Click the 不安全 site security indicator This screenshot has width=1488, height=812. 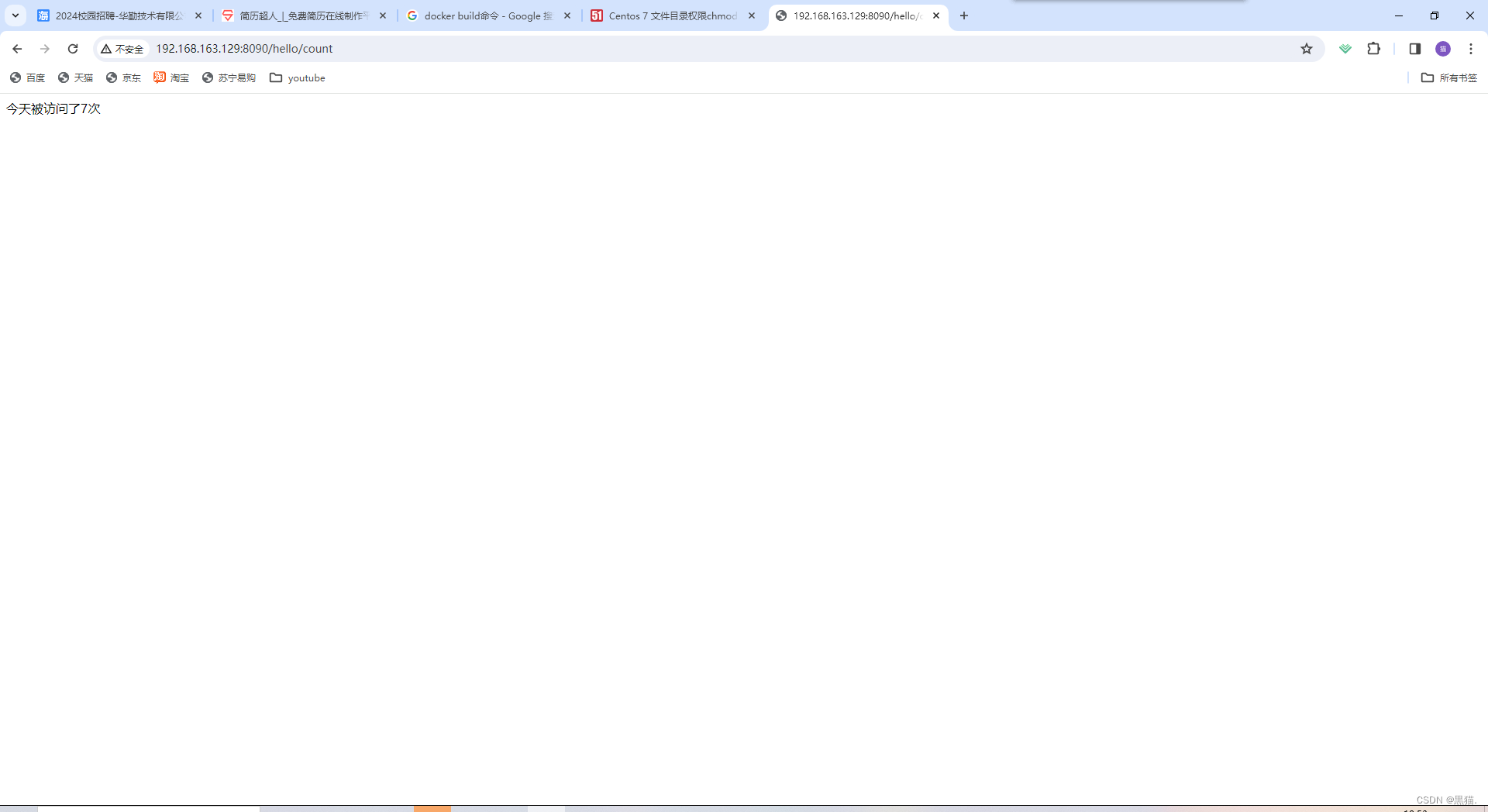[122, 49]
